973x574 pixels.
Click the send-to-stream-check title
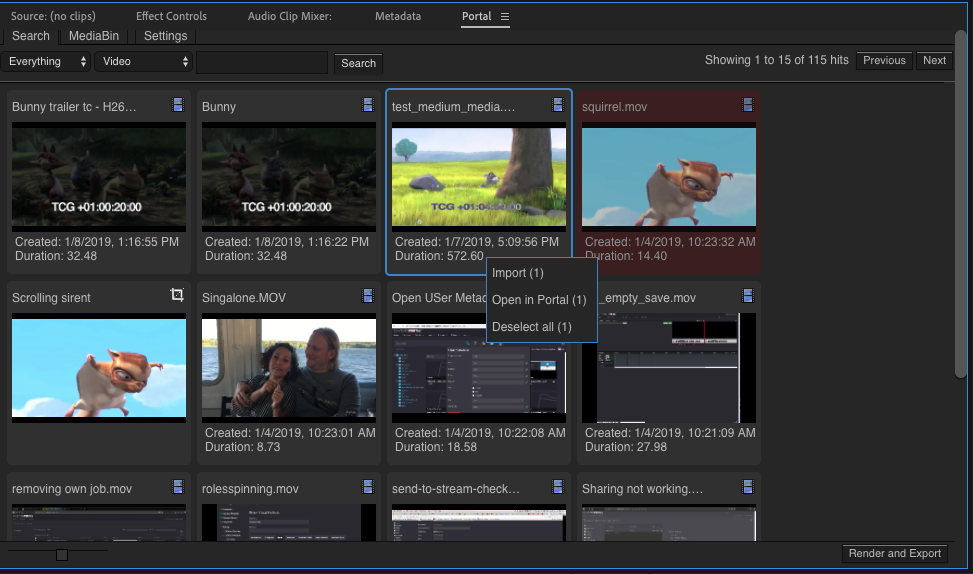coord(455,489)
